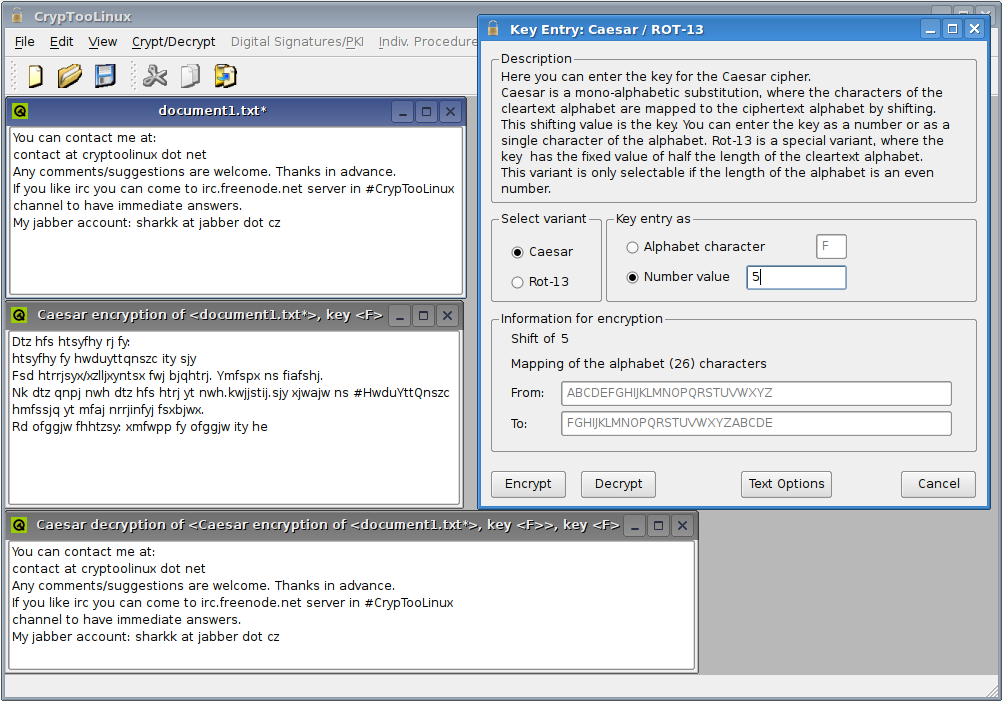This screenshot has width=1003, height=702.
Task: Cancel the Key Entry dialog
Action: pyautogui.click(x=938, y=484)
